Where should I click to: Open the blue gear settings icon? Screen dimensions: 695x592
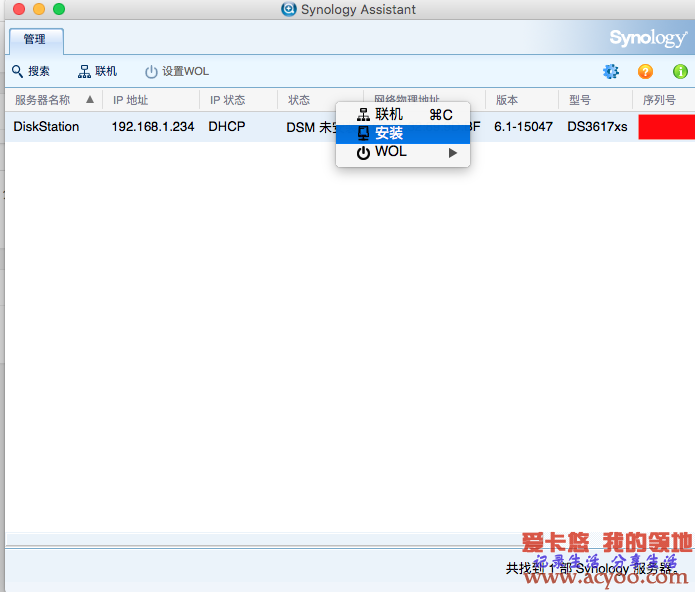(611, 71)
